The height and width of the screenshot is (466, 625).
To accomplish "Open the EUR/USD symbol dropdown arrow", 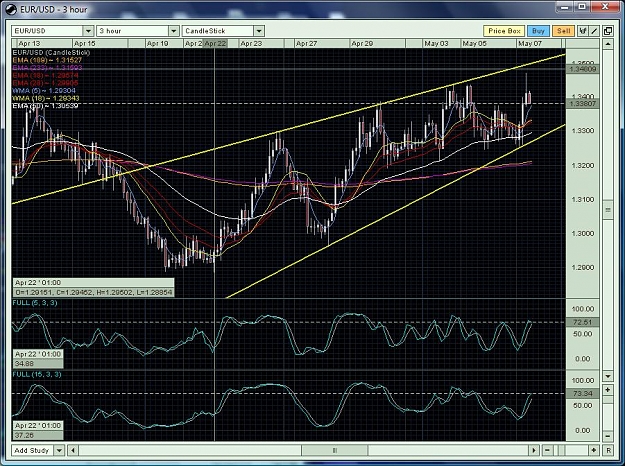I will coord(88,31).
